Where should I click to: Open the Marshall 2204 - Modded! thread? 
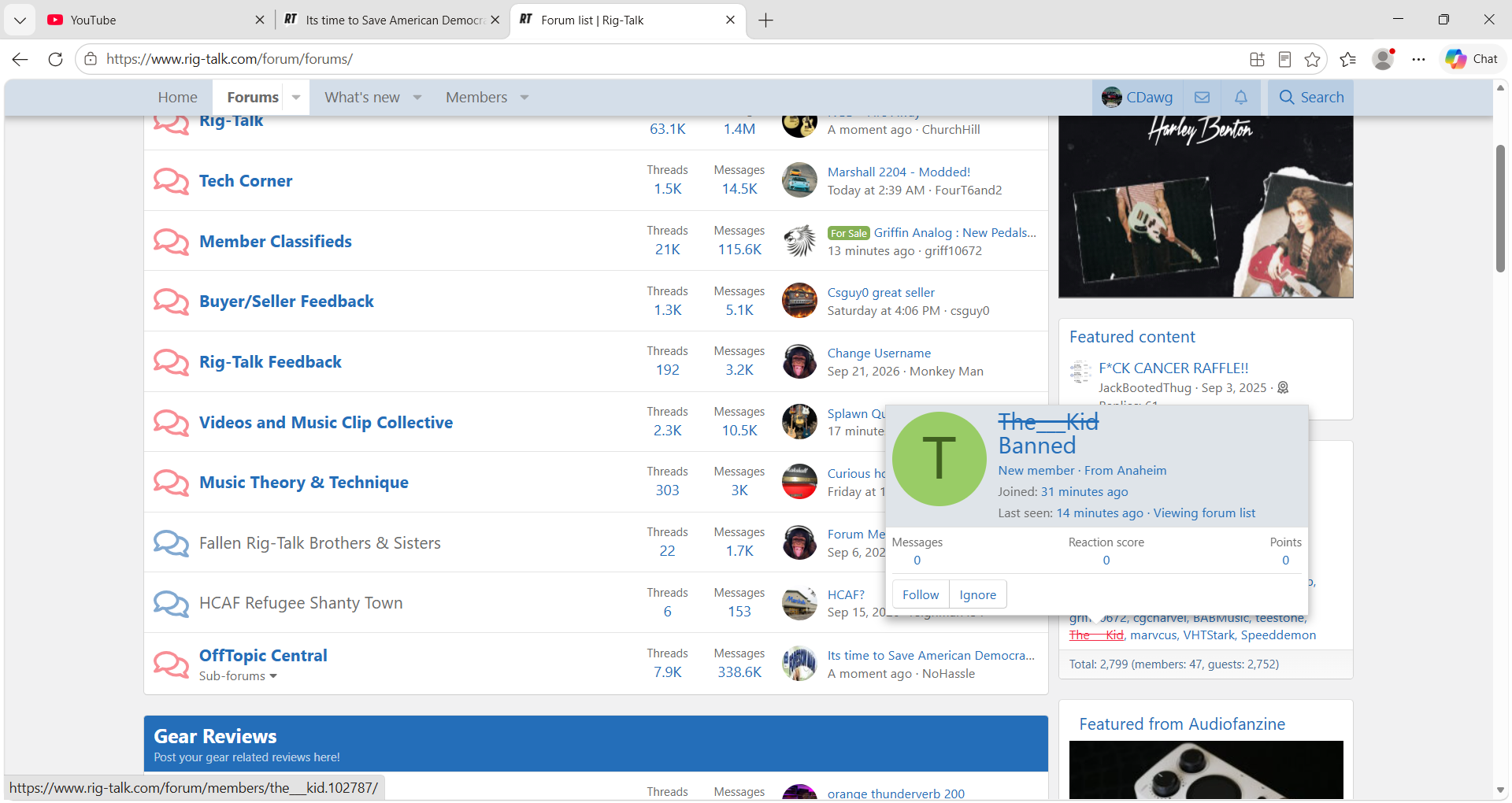[899, 172]
